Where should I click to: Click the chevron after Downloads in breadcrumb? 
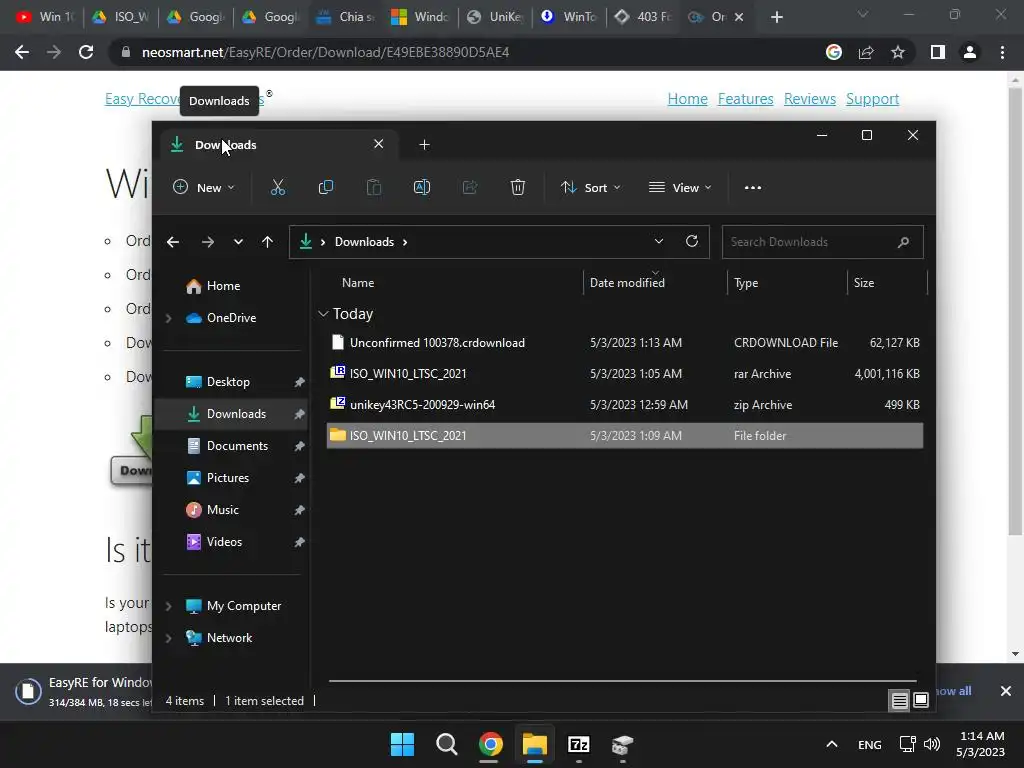tap(405, 242)
